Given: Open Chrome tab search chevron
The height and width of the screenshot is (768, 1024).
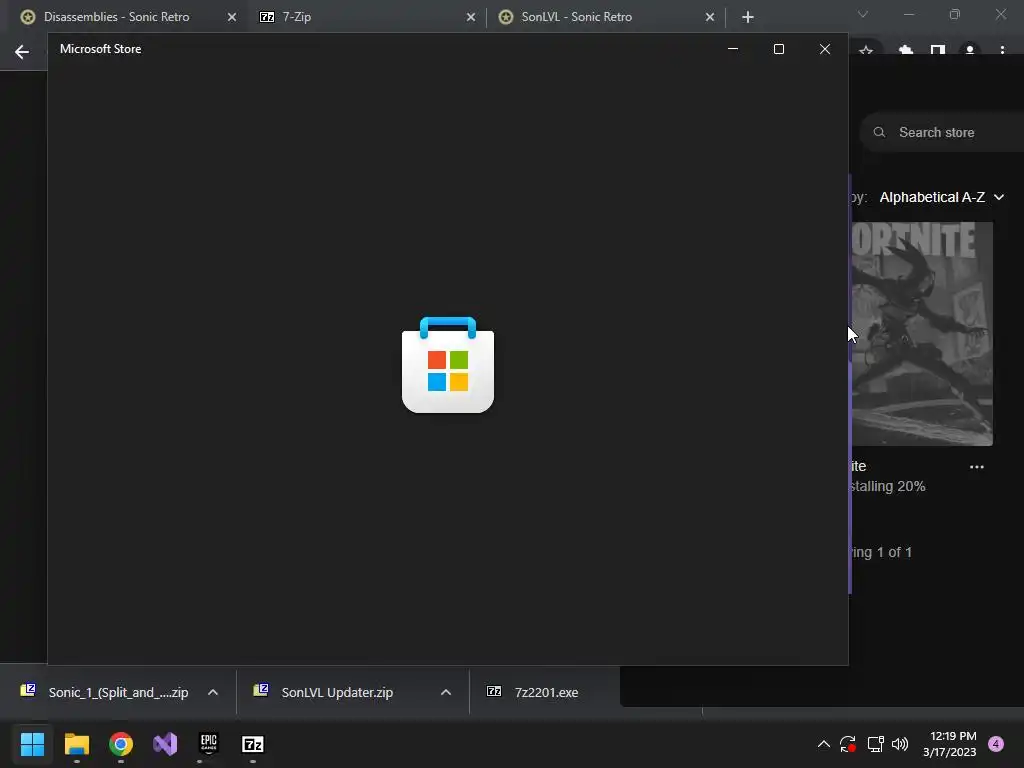Looking at the screenshot, I should pos(863,14).
